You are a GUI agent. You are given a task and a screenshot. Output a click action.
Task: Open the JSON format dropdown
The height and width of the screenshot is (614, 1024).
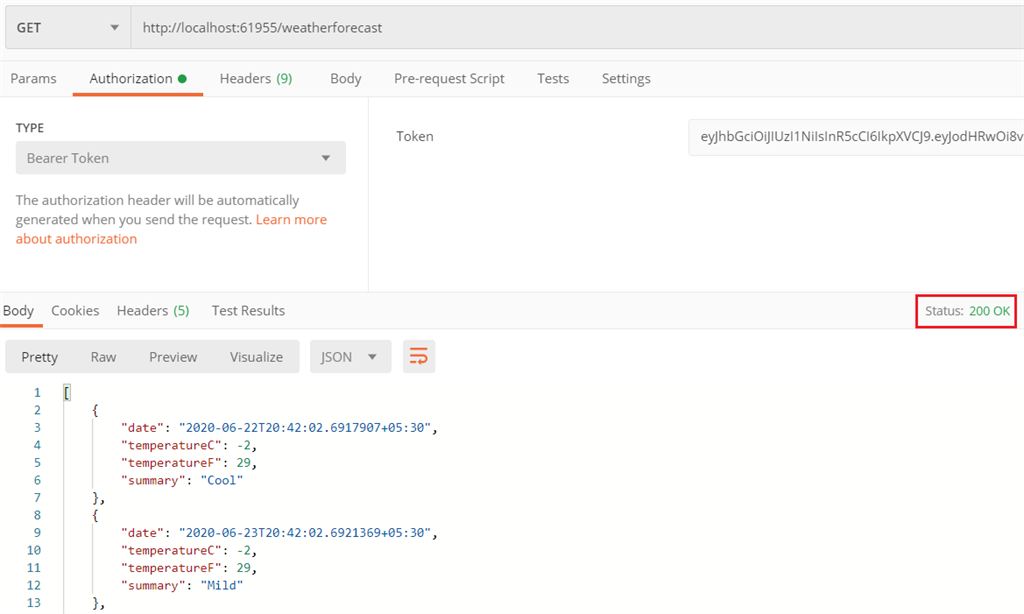pos(350,357)
